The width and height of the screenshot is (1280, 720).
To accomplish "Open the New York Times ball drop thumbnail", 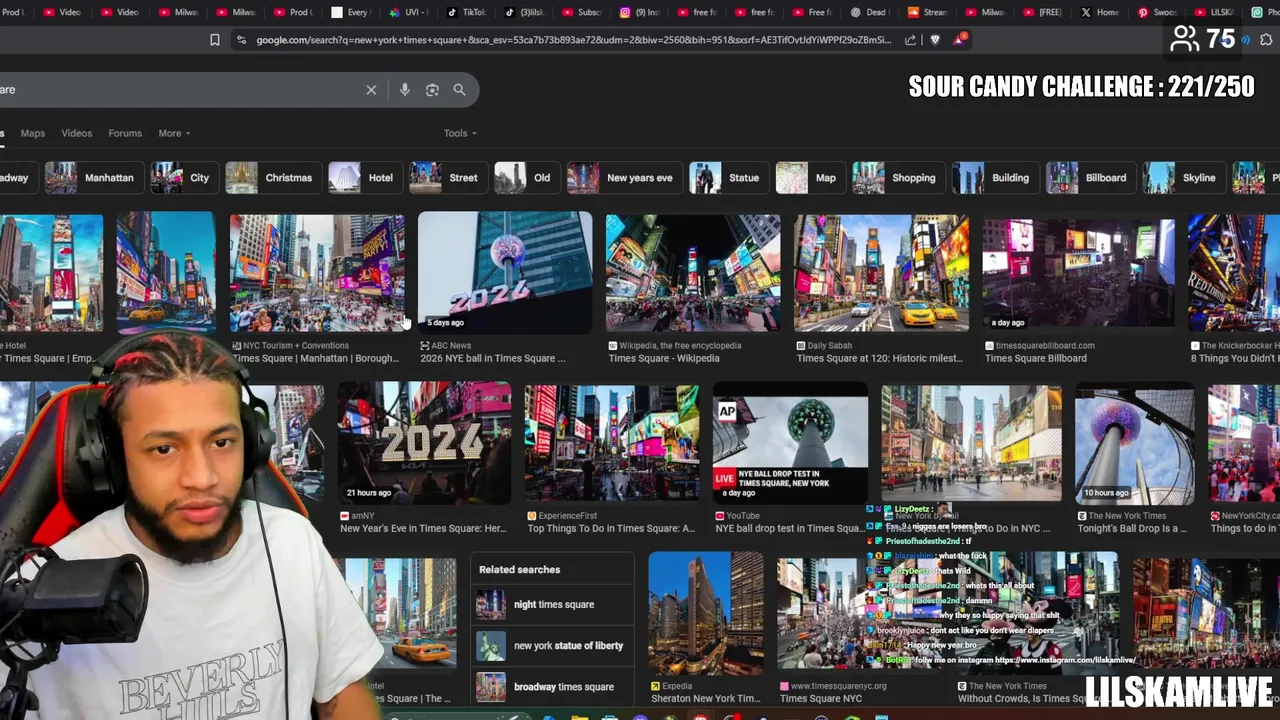I will [x=1135, y=443].
